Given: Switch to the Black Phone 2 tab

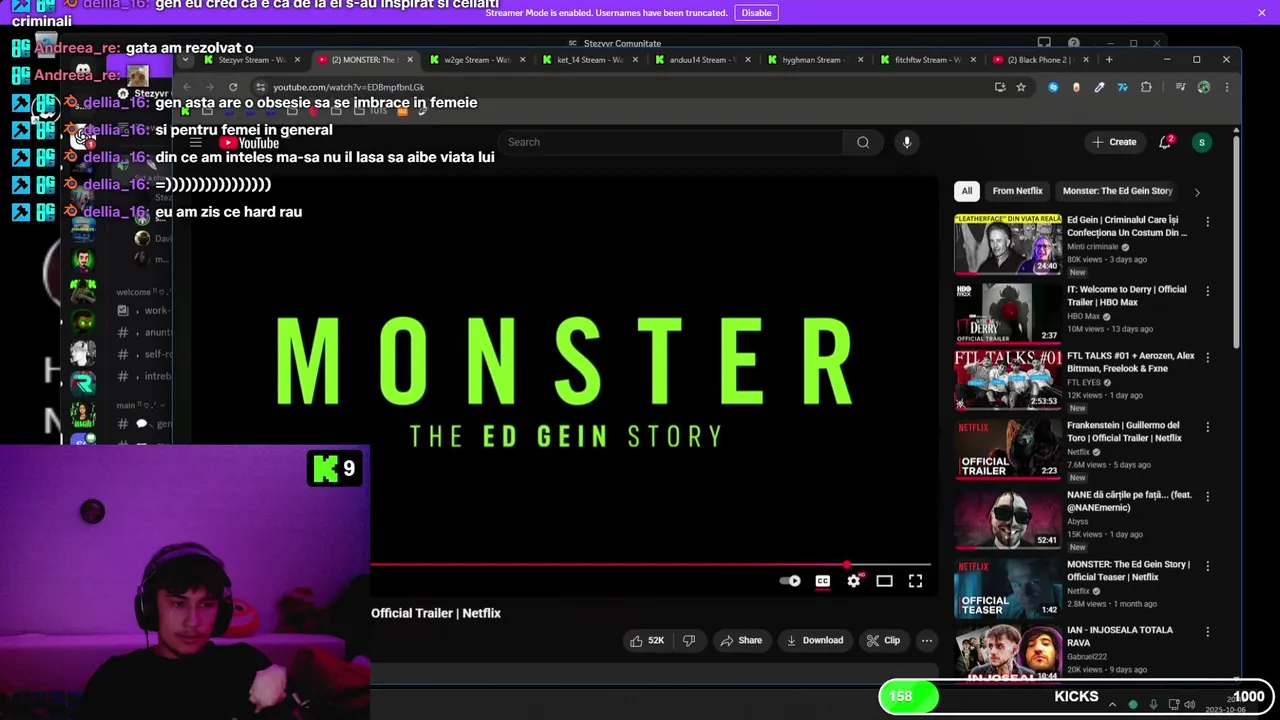Looking at the screenshot, I should coord(1040,59).
